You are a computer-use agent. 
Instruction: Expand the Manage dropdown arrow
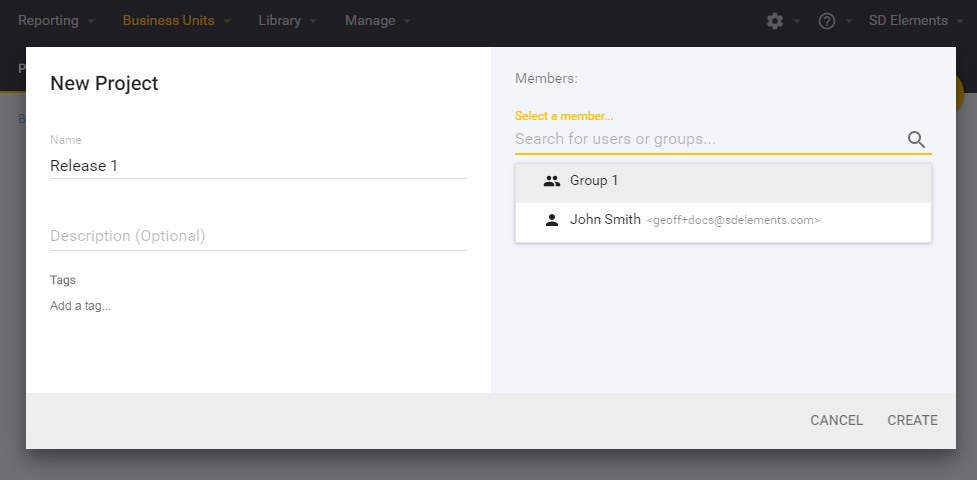point(407,21)
